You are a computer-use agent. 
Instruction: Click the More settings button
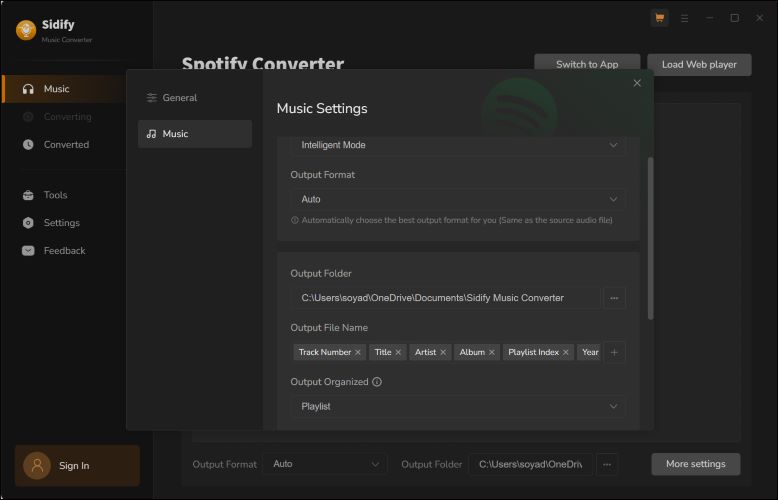[696, 464]
